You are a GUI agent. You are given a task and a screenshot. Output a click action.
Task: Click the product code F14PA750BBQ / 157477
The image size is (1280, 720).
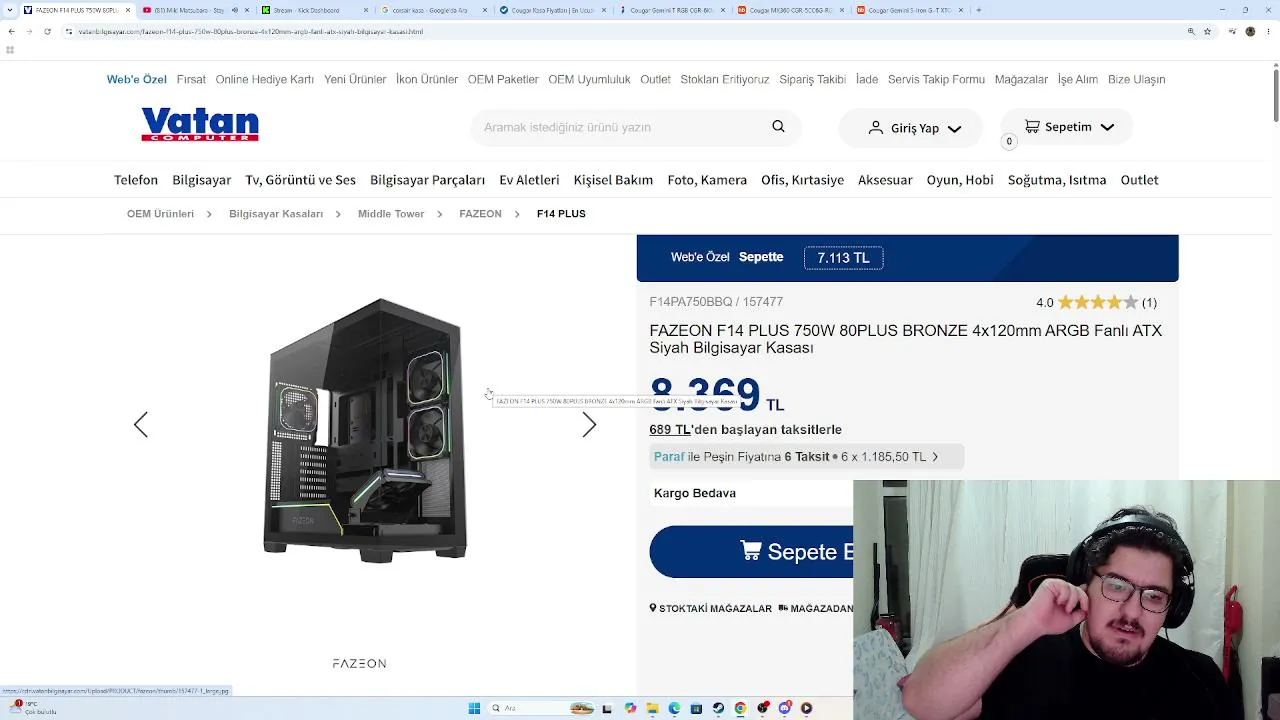click(x=716, y=302)
